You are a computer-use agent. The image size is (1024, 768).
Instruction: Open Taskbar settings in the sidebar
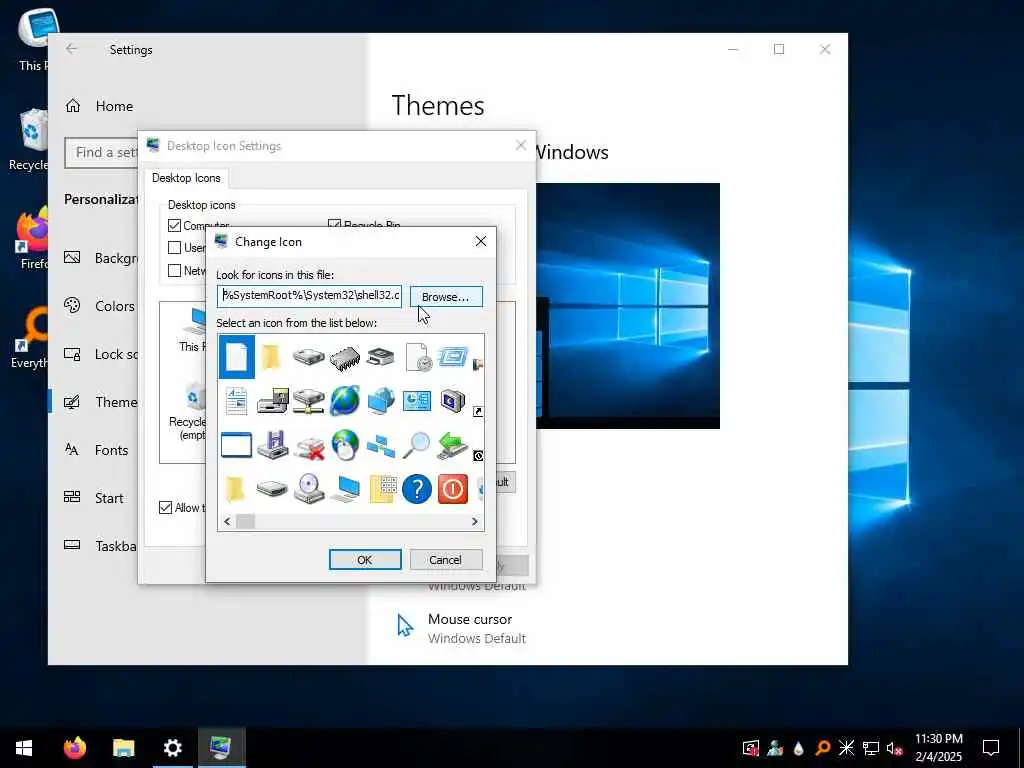[101, 546]
